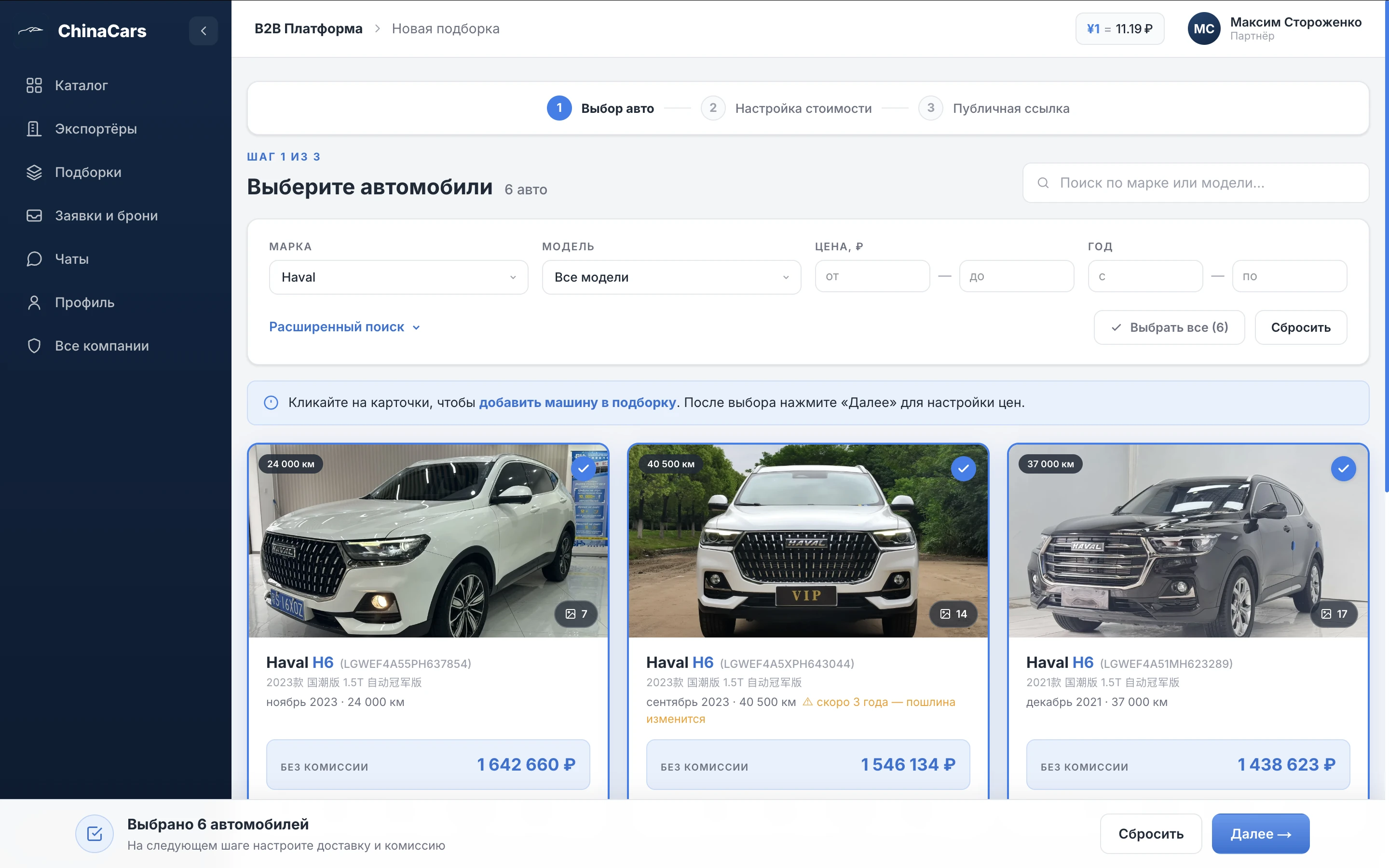The image size is (1389, 868).
Task: Click the search field for марка or модель
Action: coord(1196,183)
